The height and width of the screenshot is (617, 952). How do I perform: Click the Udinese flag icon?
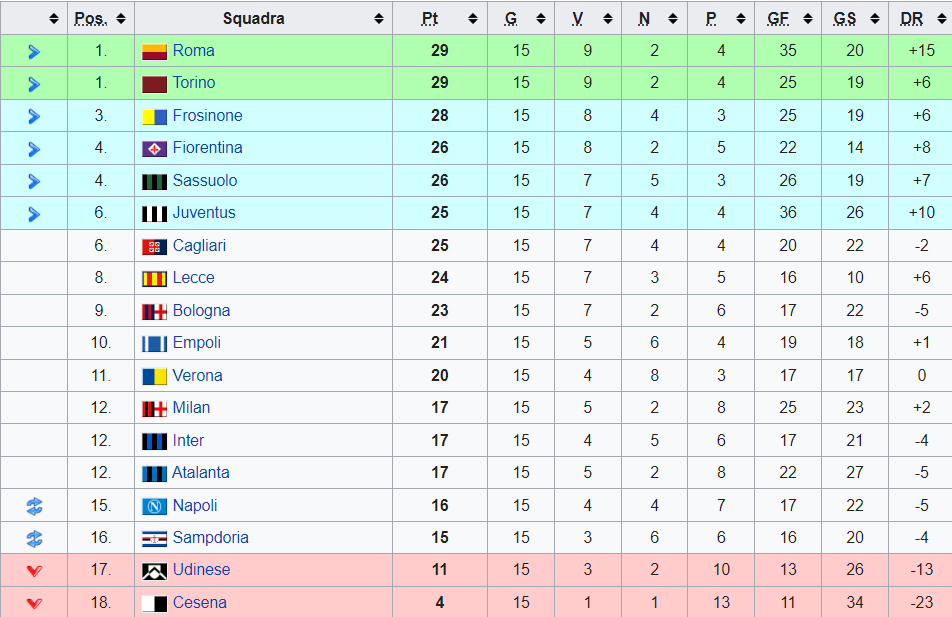click(154, 571)
